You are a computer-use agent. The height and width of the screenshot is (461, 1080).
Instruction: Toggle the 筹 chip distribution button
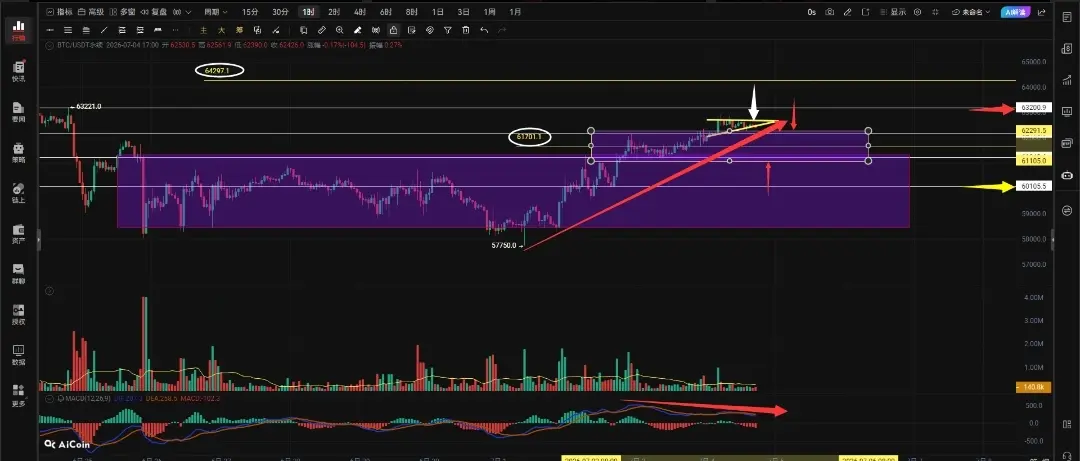[x=239, y=30]
